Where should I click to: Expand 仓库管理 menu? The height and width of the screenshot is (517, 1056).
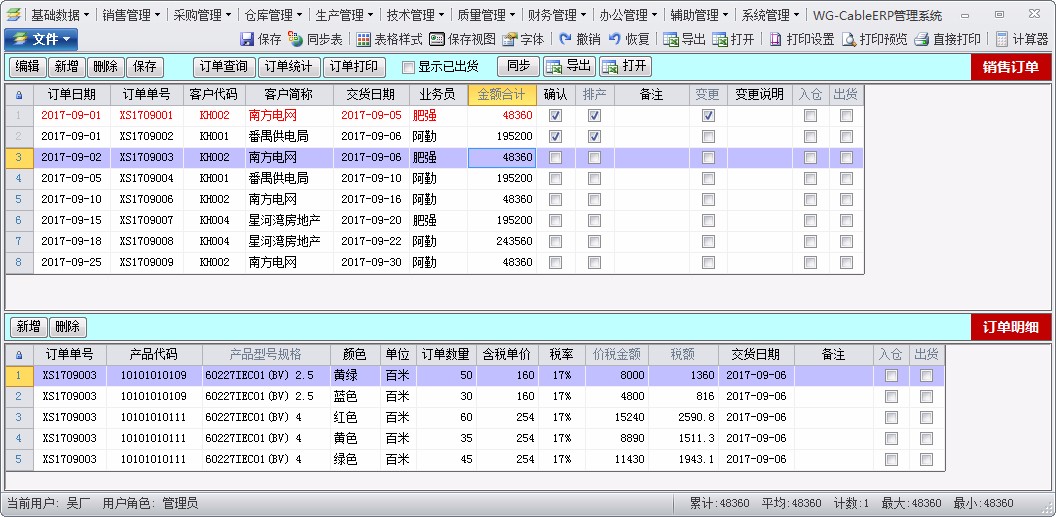tap(273, 15)
